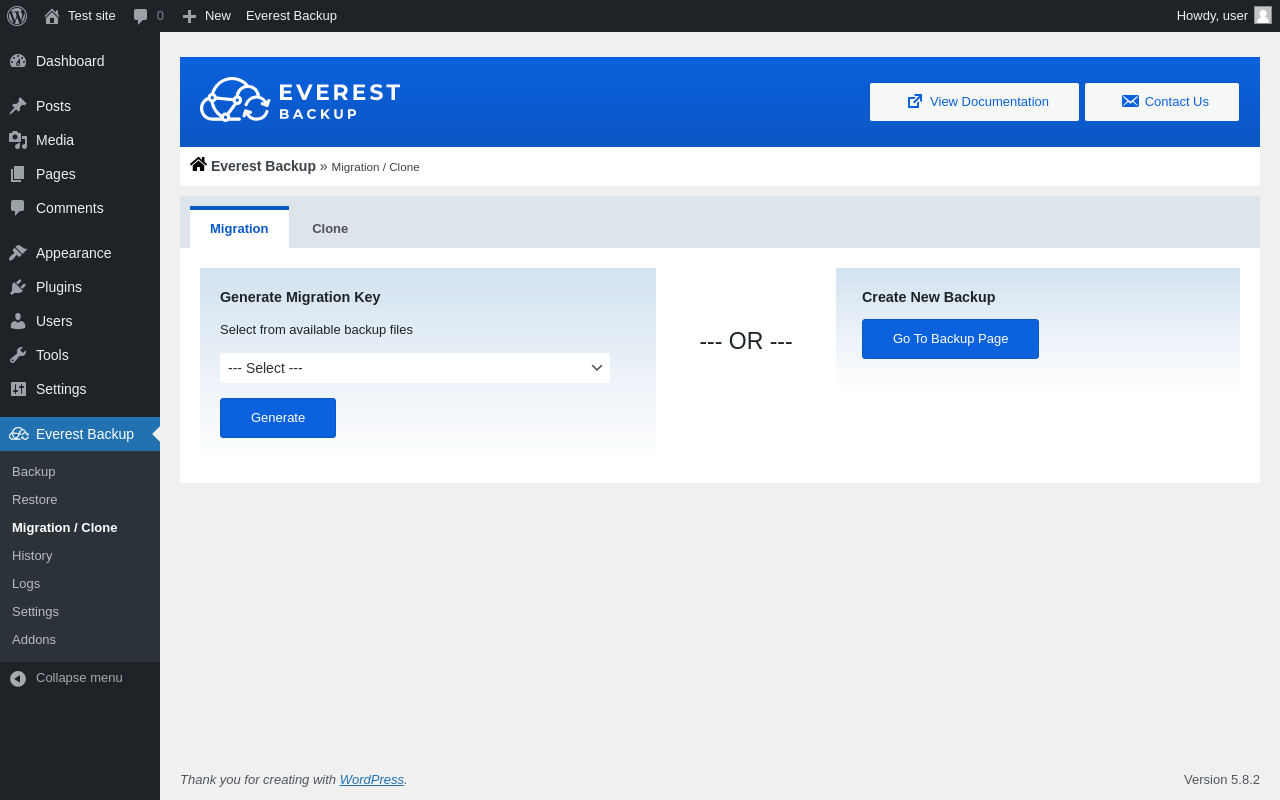
Task: Open the comments bubble icon in admin bar
Action: 141,16
